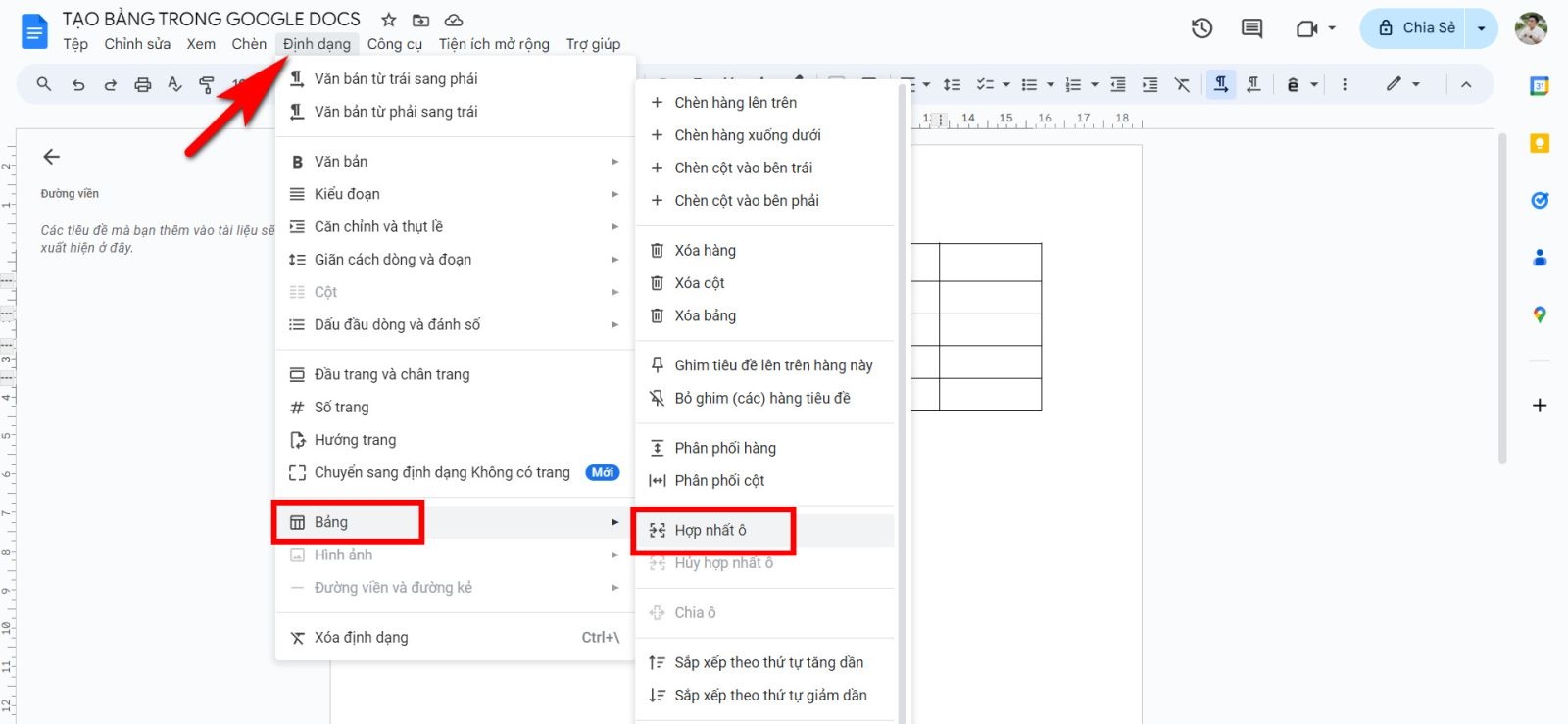Collapse the toolbar with the up chevron
The width and height of the screenshot is (1568, 724).
[x=1466, y=85]
